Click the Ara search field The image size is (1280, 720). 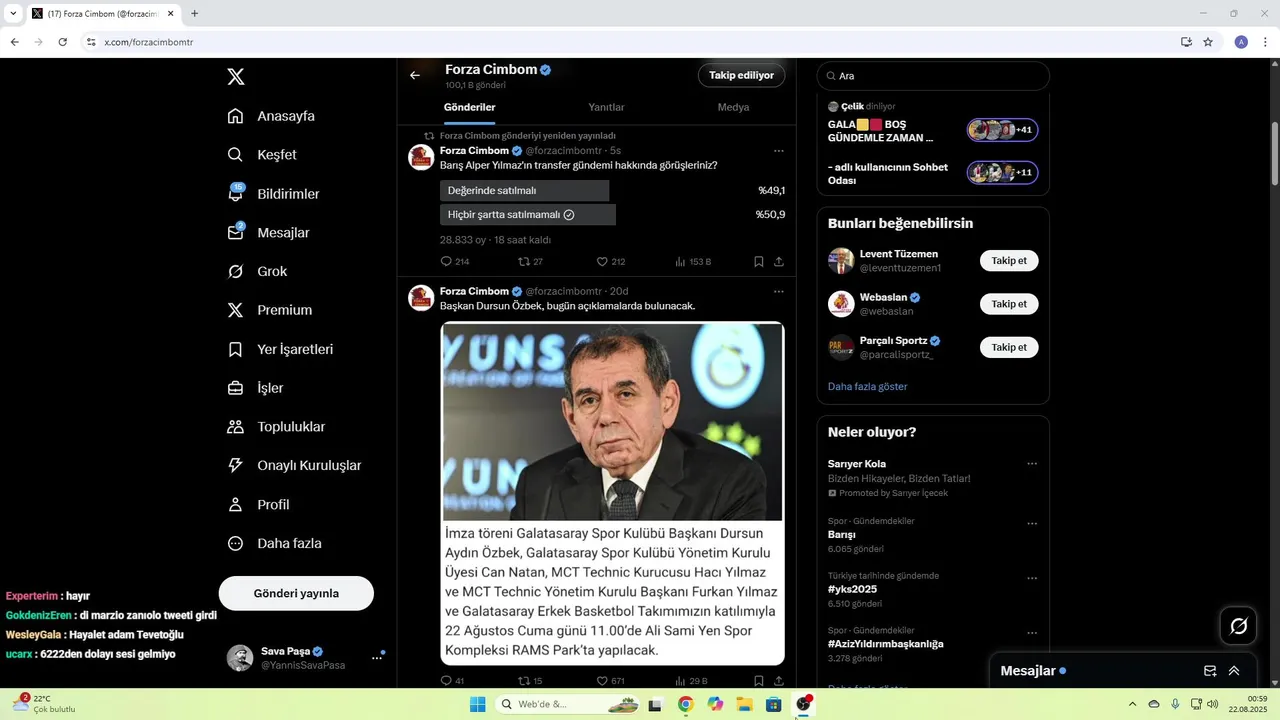[933, 76]
